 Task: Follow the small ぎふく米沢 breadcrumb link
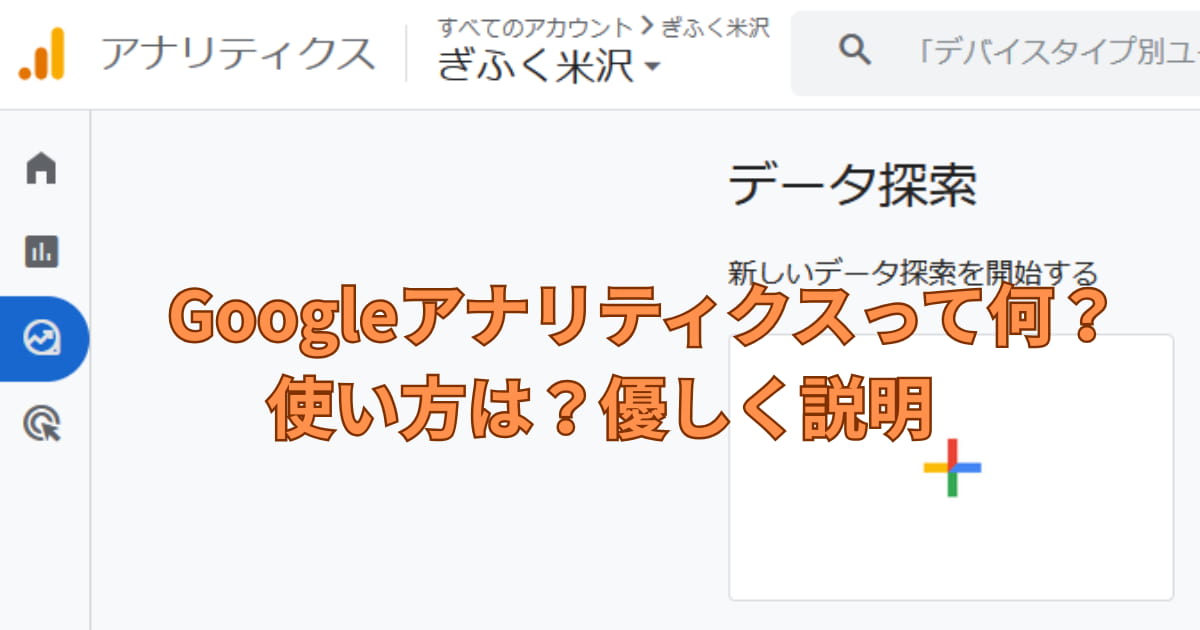(715, 27)
